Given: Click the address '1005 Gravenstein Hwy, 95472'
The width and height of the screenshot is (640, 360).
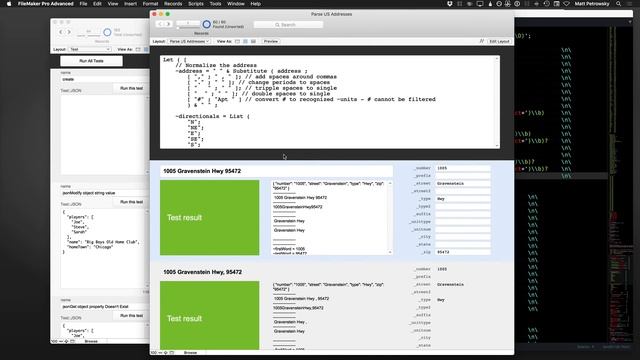Looking at the screenshot, I should [202, 272].
